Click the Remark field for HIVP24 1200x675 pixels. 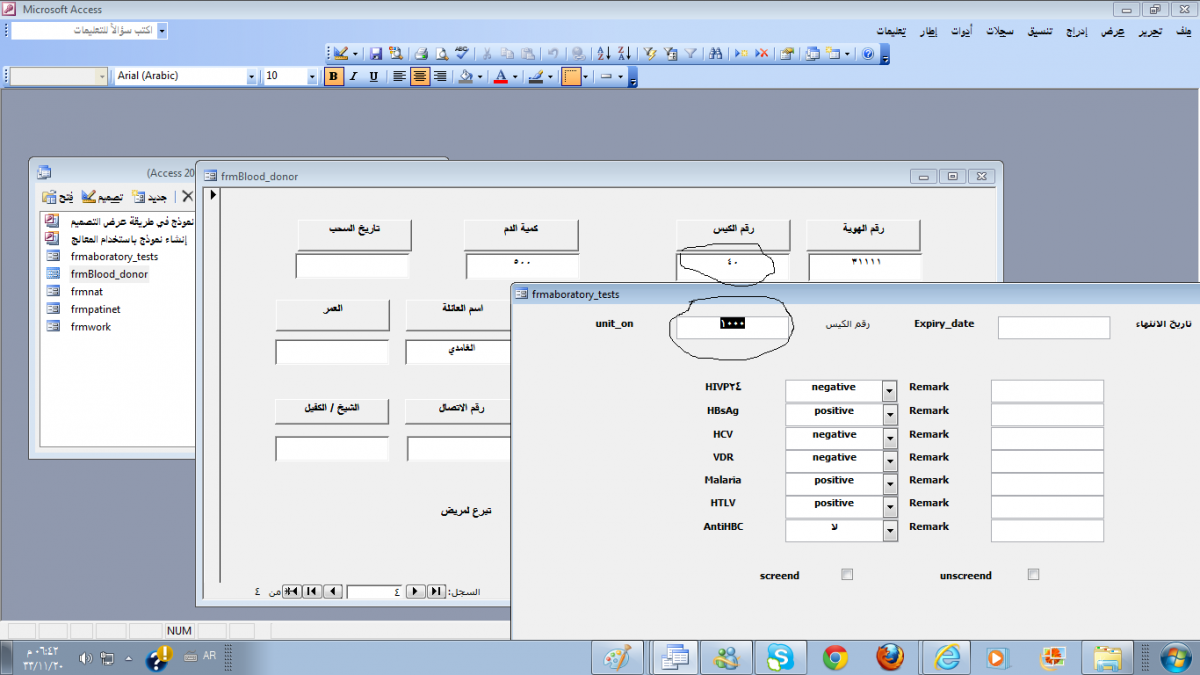[1047, 391]
